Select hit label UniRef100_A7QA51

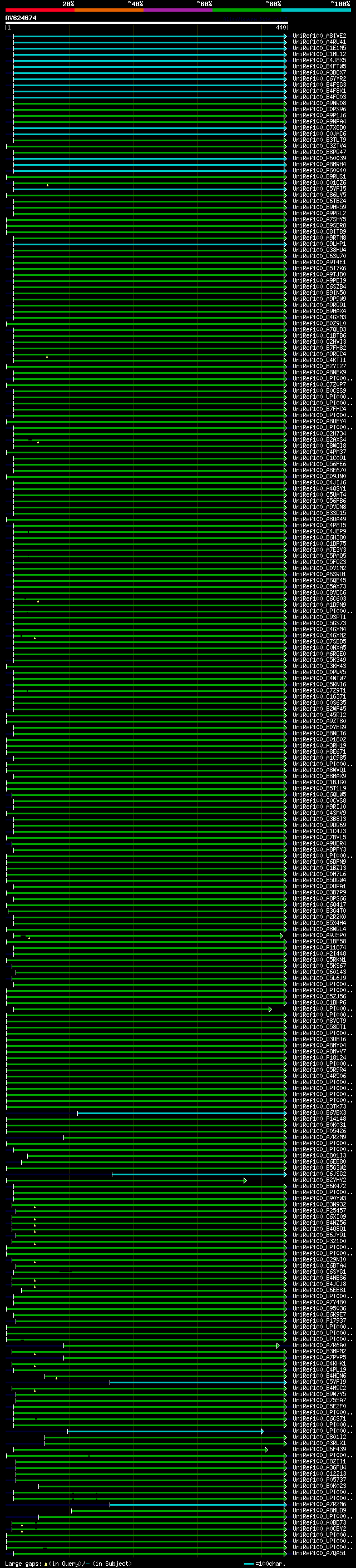click(319, 1553)
